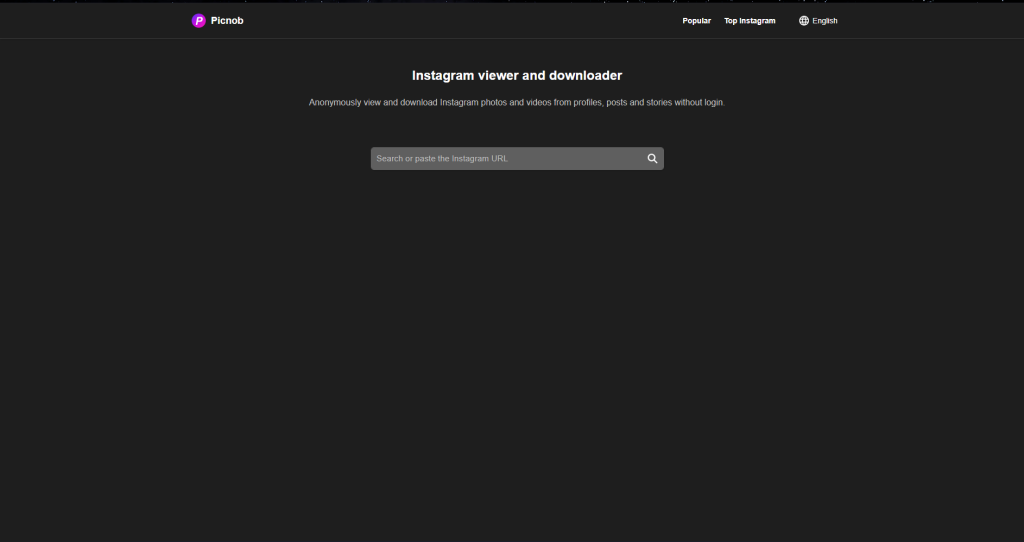Click the 'Search or paste the Instagram URL' placeholder
This screenshot has width=1024, height=542.
pos(442,159)
